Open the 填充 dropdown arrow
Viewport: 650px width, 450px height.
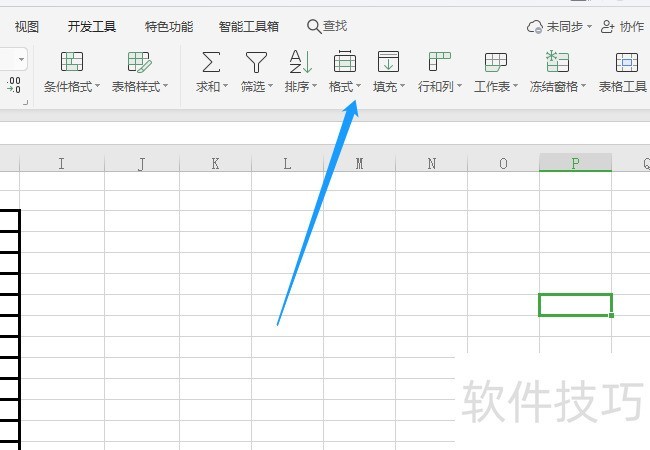[x=403, y=86]
